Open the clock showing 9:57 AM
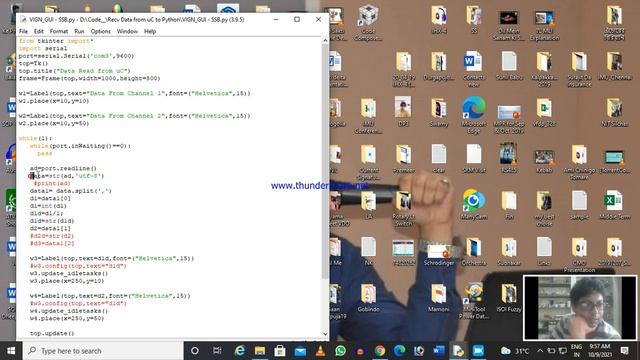Image resolution: width=640 pixels, height=360 pixels. (x=600, y=351)
